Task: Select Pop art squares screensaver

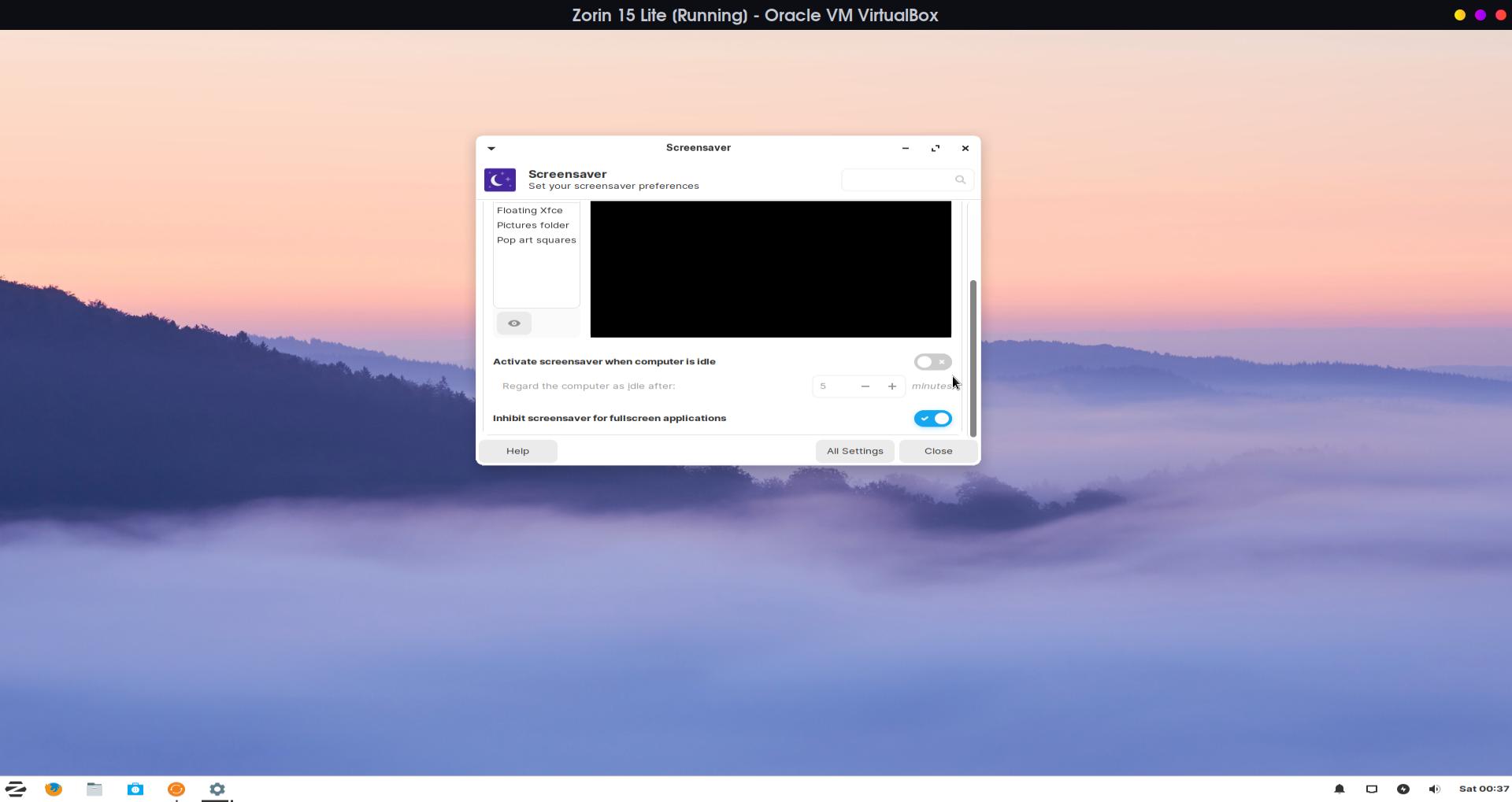Action: click(536, 240)
